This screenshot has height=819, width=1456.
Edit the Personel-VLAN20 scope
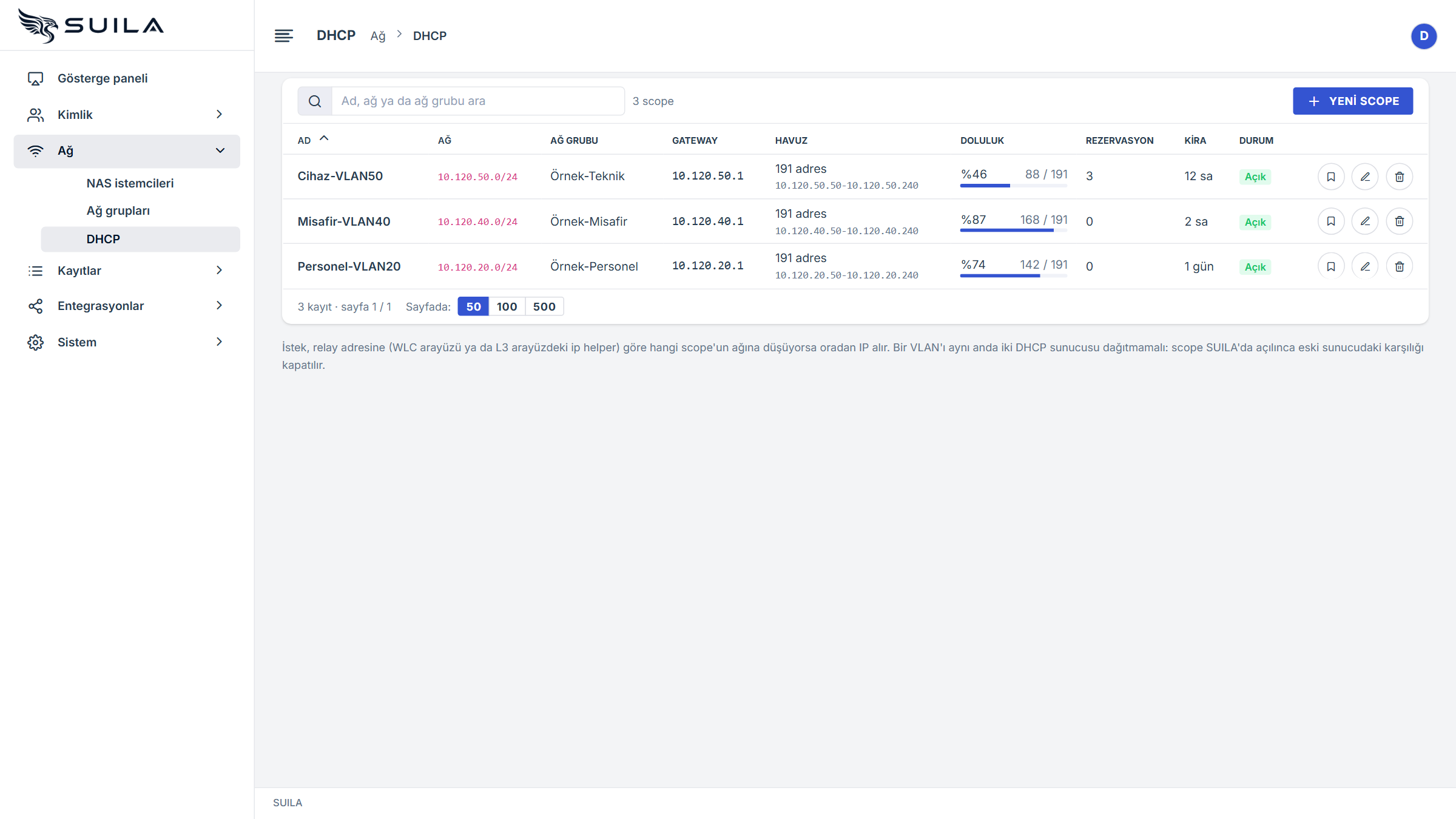pyautogui.click(x=1365, y=266)
